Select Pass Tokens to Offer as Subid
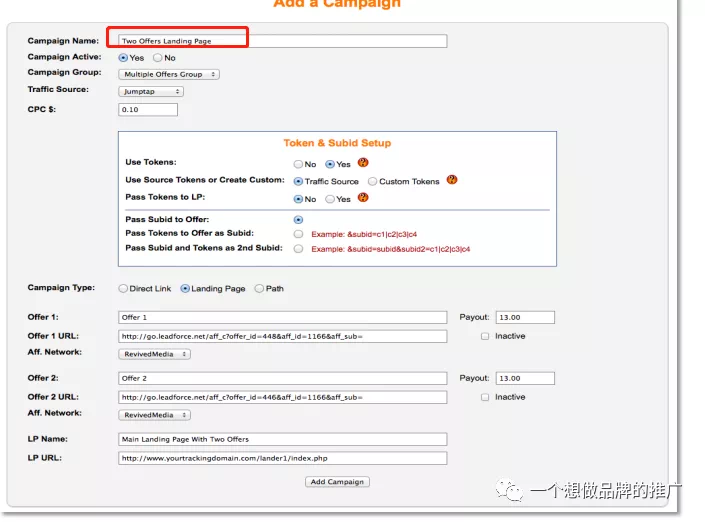705x522 pixels. coord(298,234)
